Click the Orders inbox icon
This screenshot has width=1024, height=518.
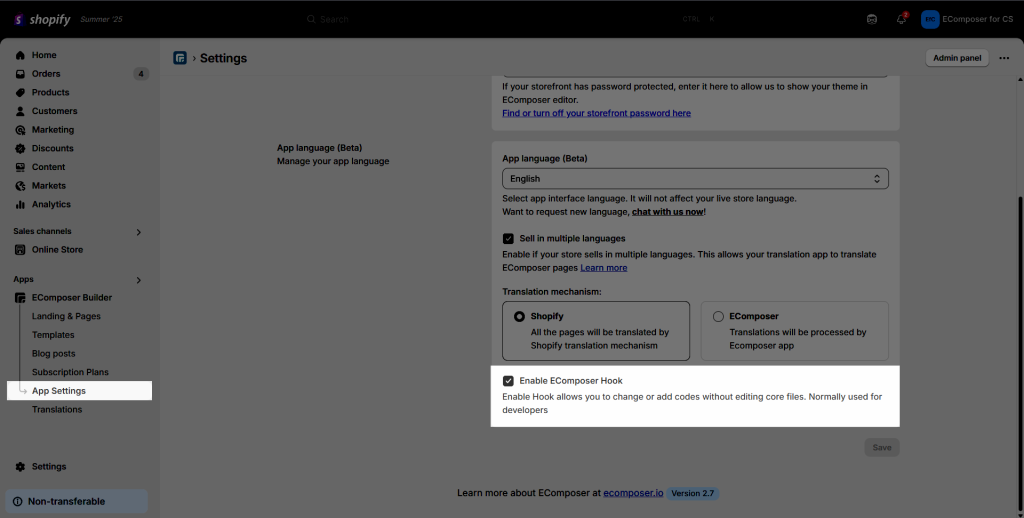[x=20, y=74]
